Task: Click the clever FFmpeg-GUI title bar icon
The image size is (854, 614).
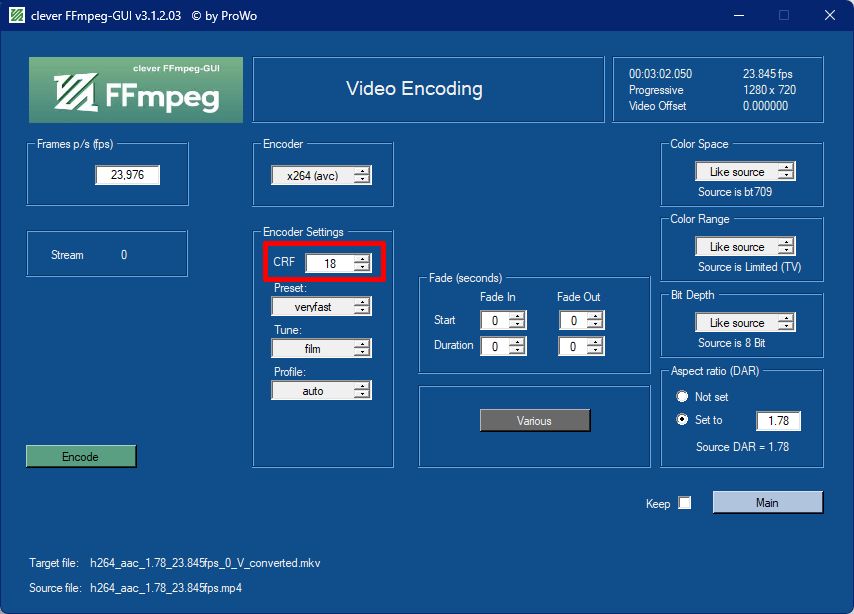Action: coord(17,15)
